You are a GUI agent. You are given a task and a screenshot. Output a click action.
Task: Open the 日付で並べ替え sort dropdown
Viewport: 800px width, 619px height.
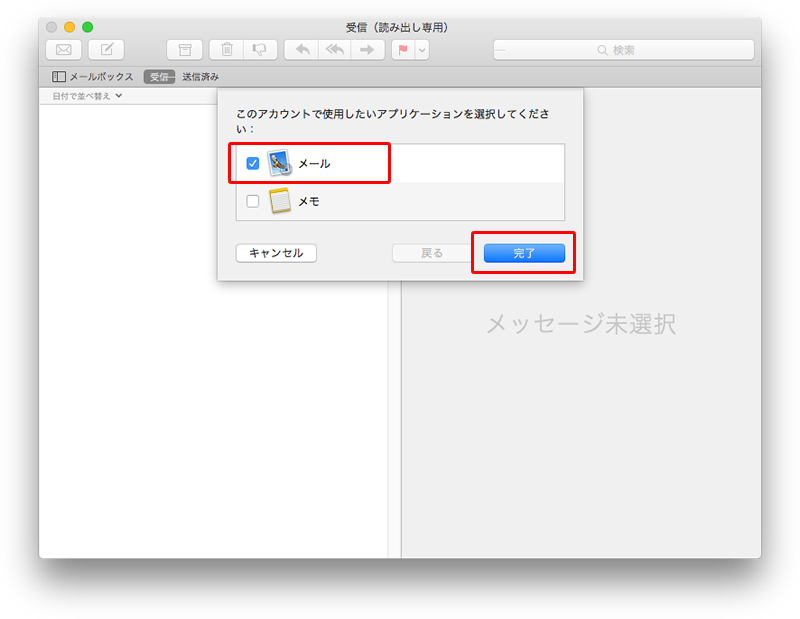(87, 96)
